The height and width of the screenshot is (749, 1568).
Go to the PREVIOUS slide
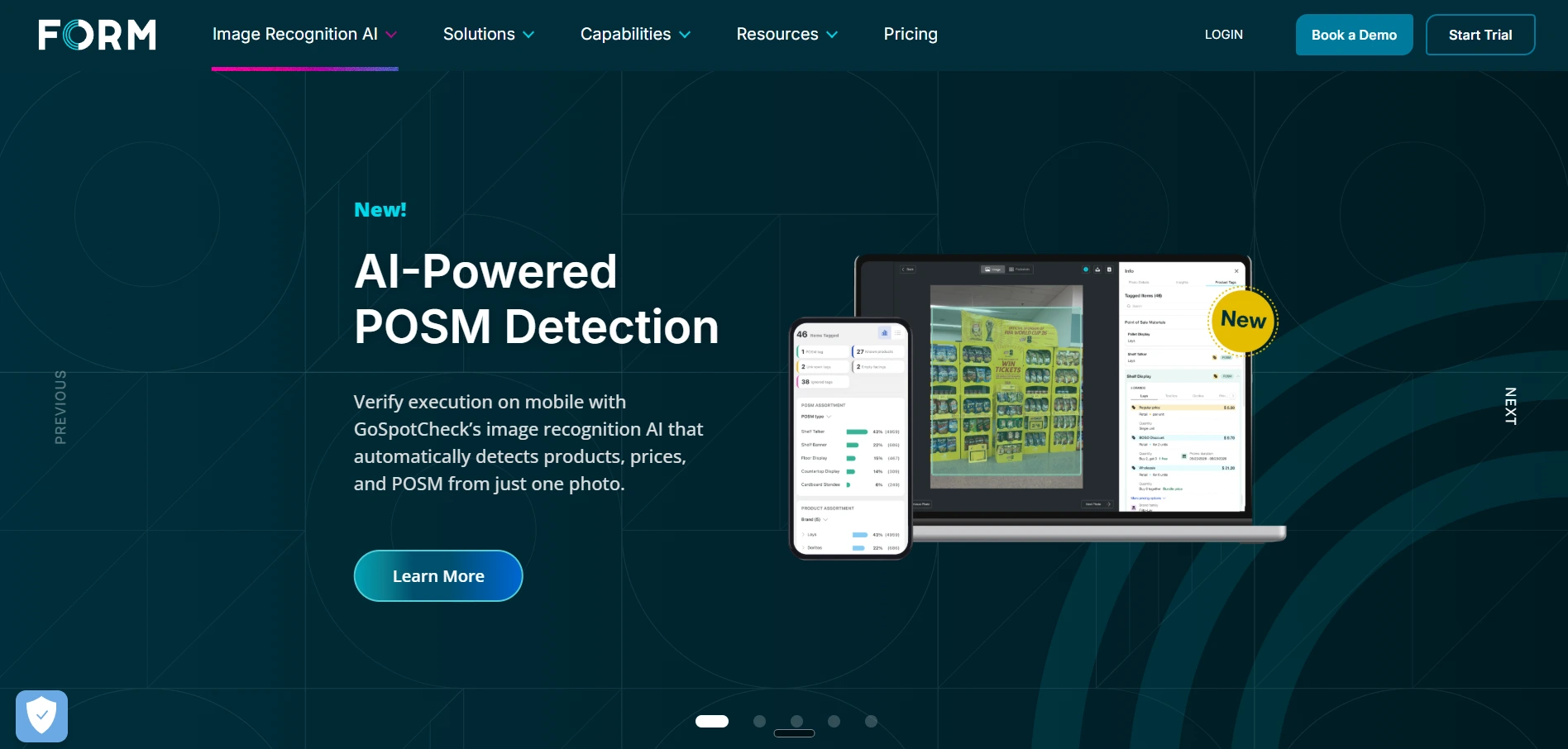(x=60, y=407)
